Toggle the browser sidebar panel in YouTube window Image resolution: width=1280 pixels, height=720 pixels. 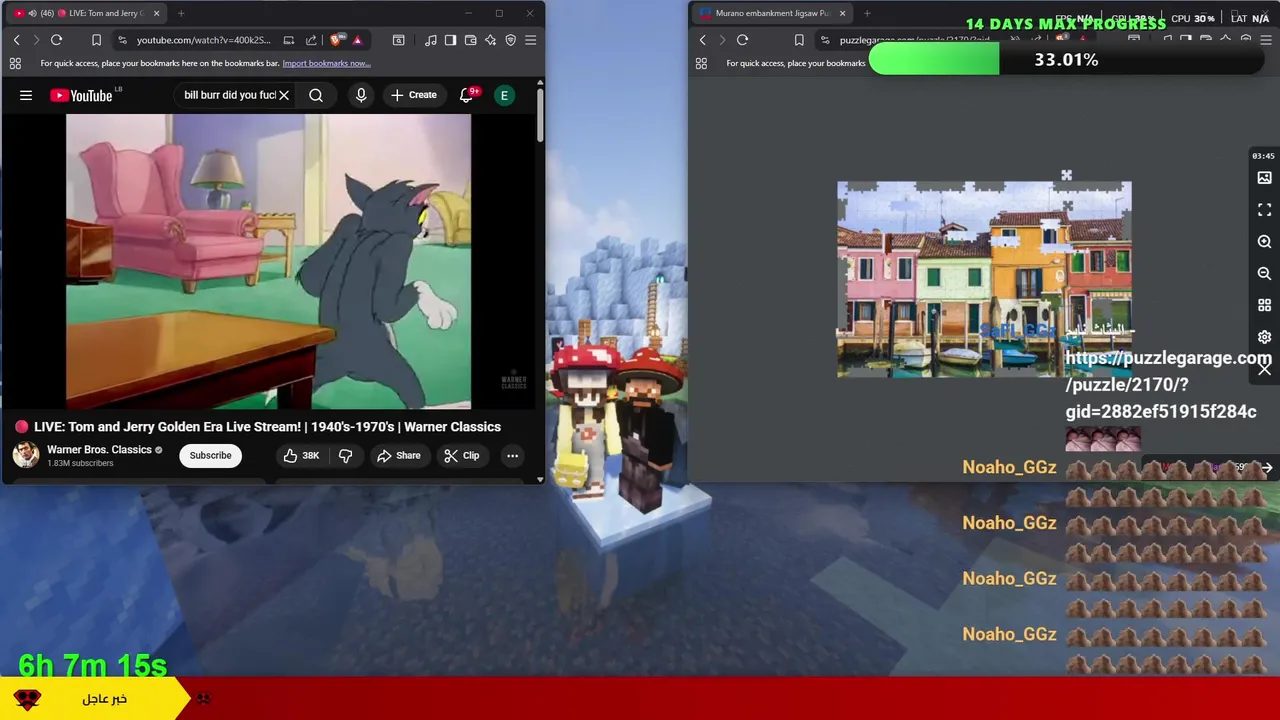[x=450, y=40]
